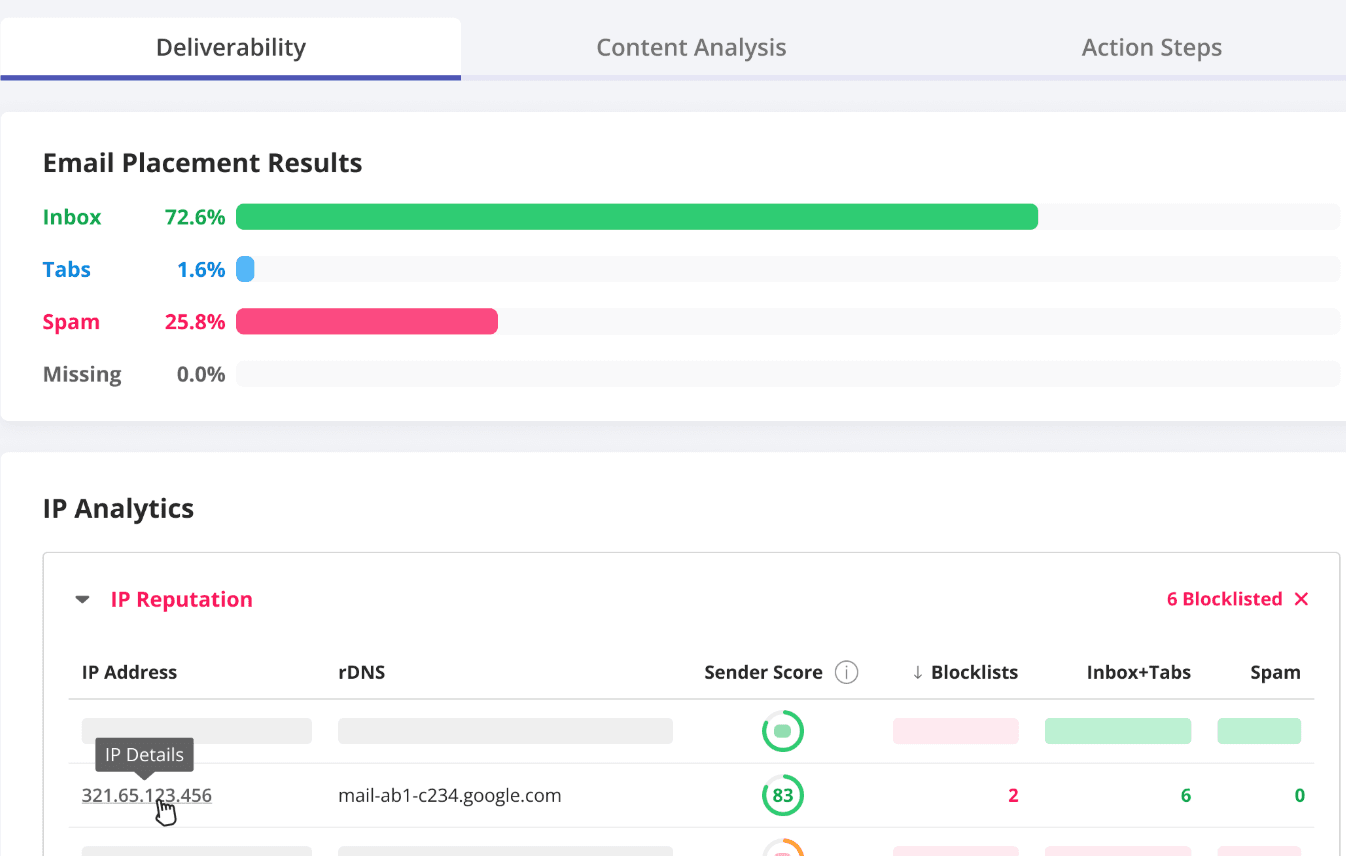Click the blue Tabs progress bar
The height and width of the screenshot is (856, 1346).
click(245, 269)
